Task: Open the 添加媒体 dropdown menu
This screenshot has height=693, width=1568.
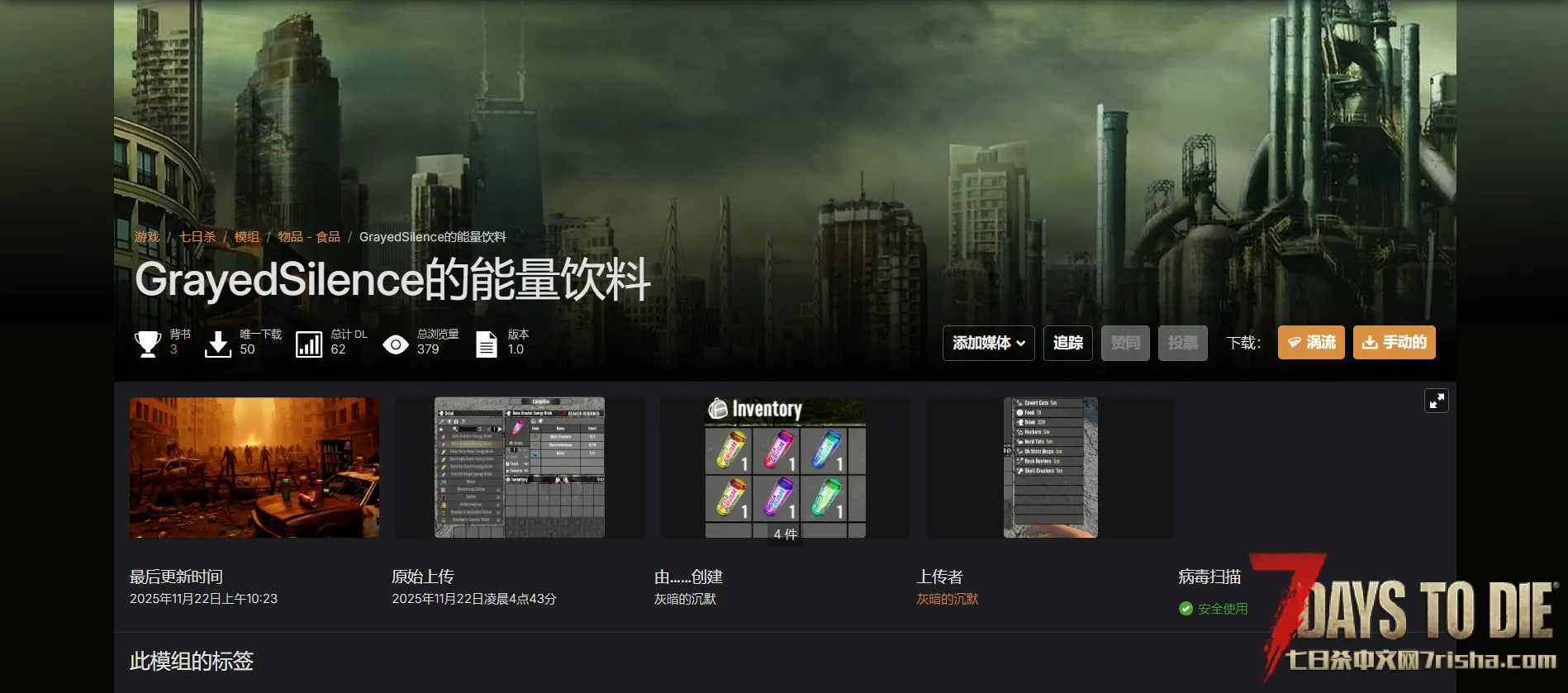Action: (x=988, y=343)
